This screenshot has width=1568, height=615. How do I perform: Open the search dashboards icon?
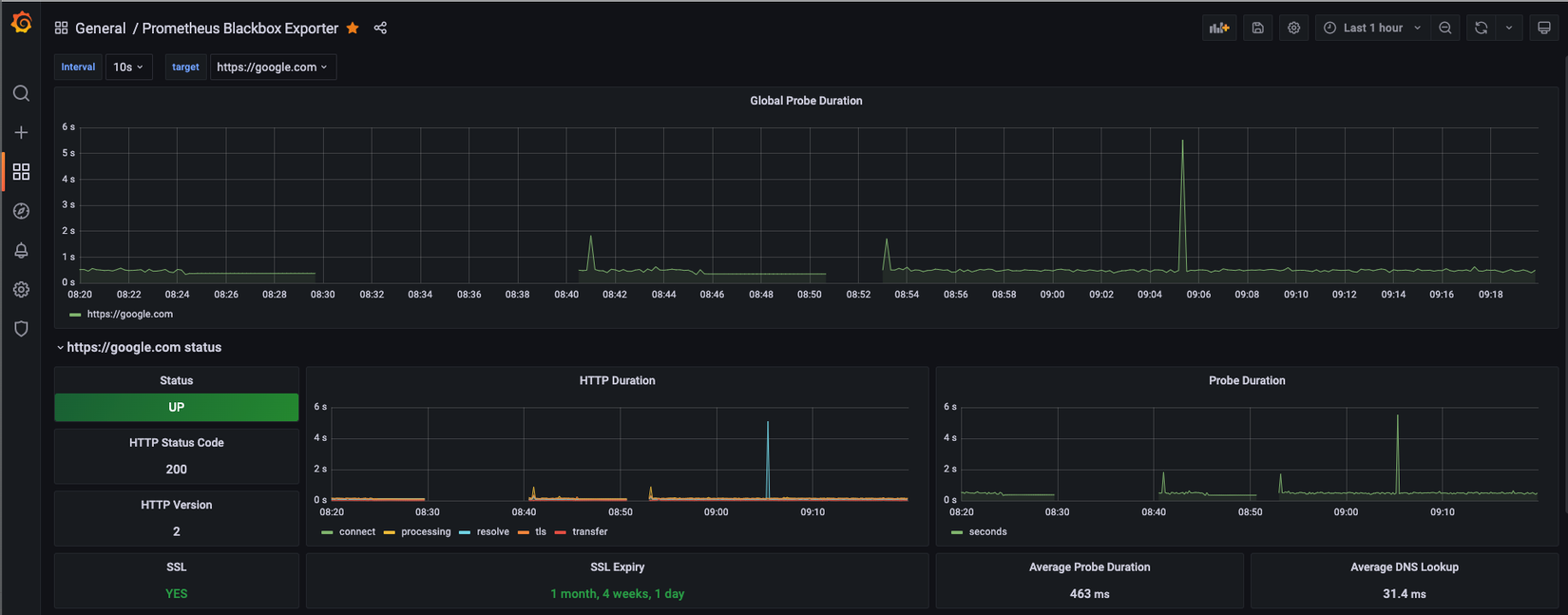tap(21, 93)
